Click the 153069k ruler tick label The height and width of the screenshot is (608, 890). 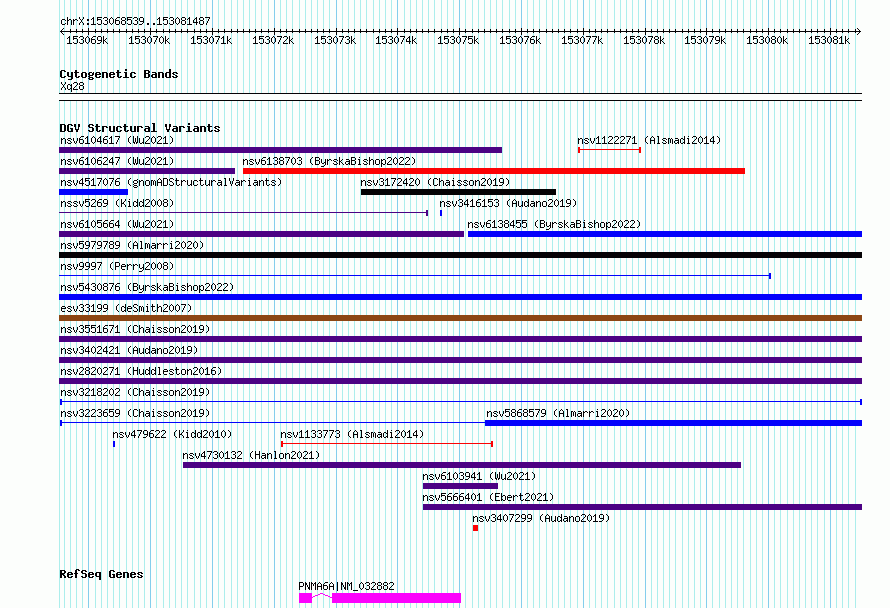[x=87, y=40]
